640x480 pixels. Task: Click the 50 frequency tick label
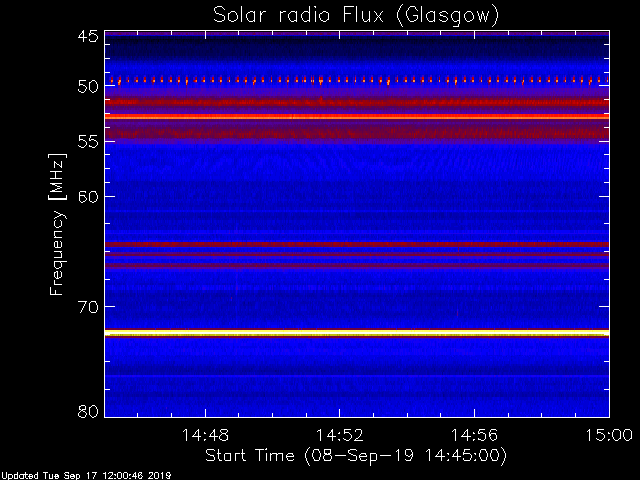tap(88, 87)
